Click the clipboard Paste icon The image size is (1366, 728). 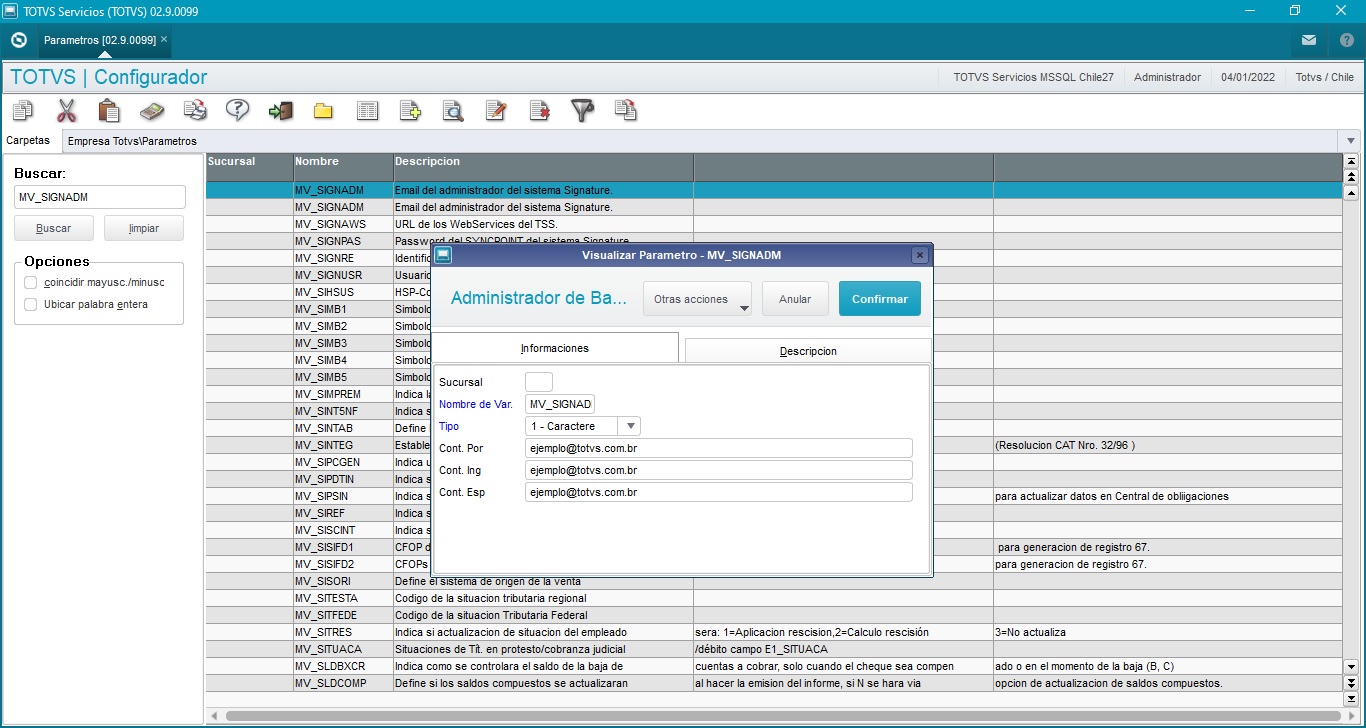point(109,110)
